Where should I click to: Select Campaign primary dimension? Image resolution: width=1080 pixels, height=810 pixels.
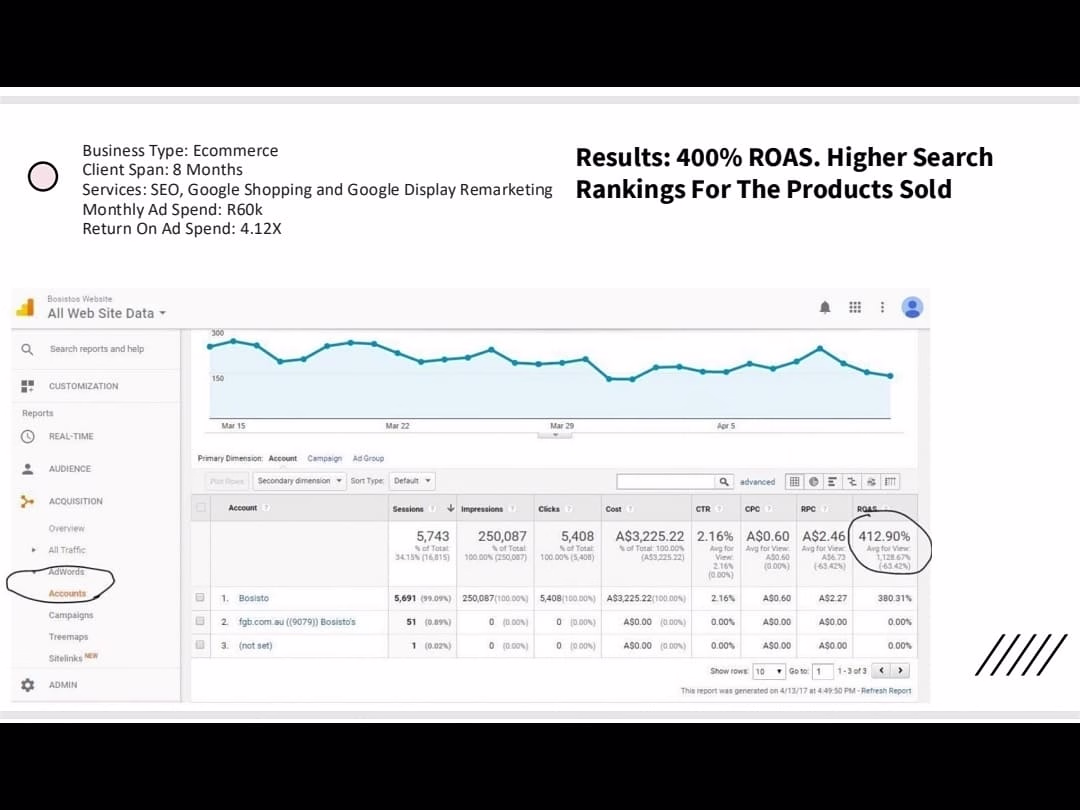pyautogui.click(x=324, y=459)
